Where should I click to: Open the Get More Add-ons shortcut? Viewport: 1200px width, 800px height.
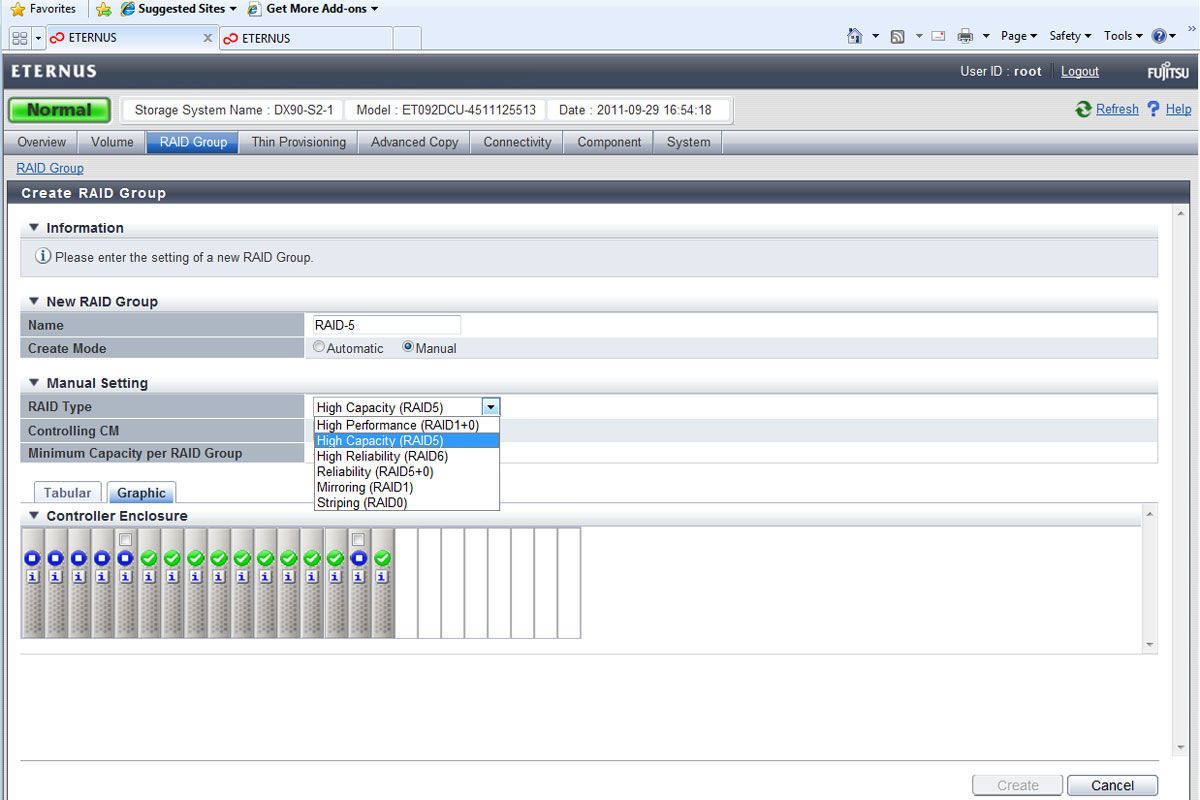tap(312, 9)
